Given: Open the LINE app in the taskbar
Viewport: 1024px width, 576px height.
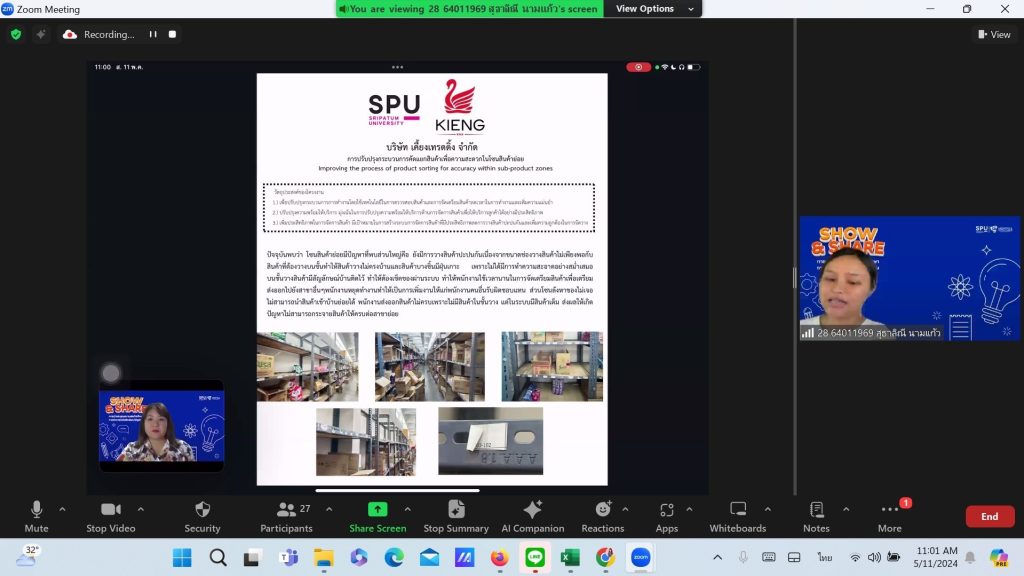Looking at the screenshot, I should click(x=535, y=557).
